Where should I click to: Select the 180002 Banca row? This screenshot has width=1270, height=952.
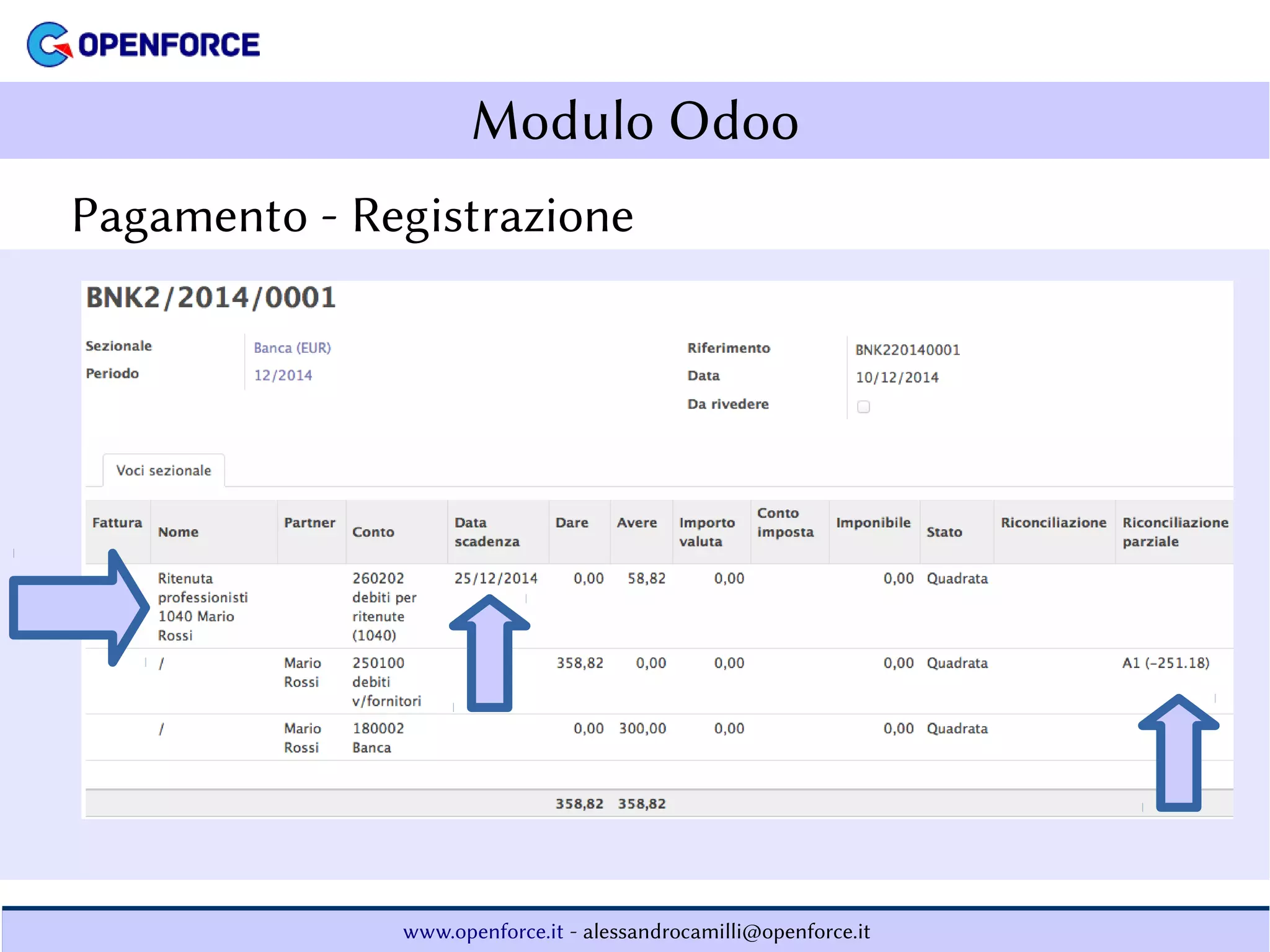(x=378, y=737)
